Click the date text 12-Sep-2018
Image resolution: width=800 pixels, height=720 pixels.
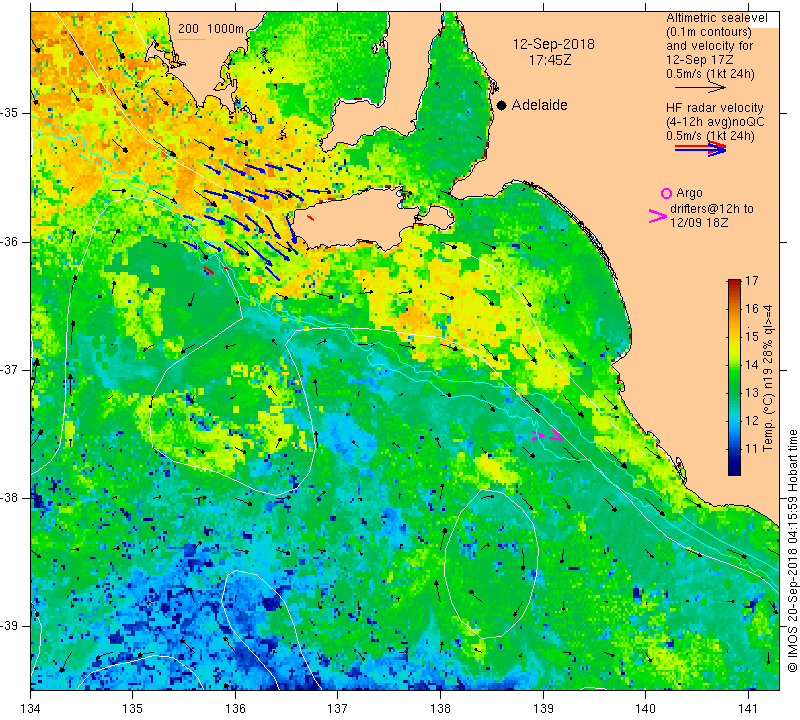(554, 44)
